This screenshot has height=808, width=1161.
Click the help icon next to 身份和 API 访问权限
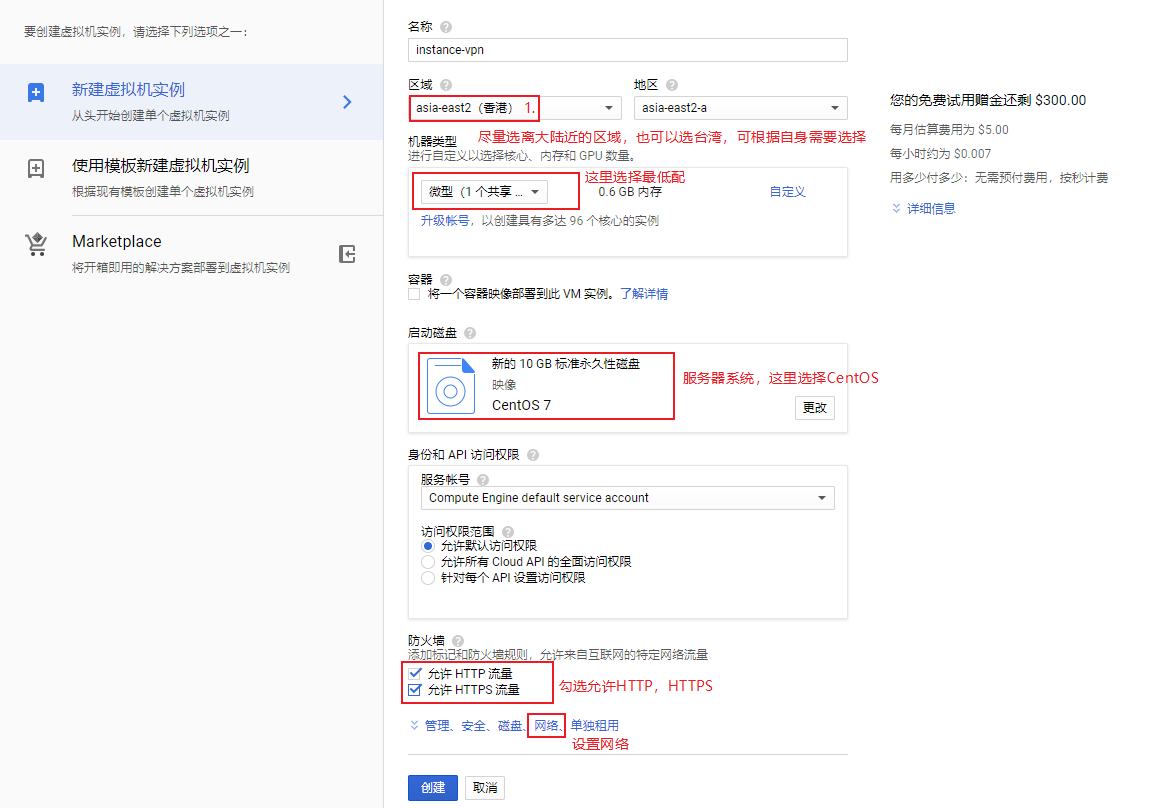[532, 455]
